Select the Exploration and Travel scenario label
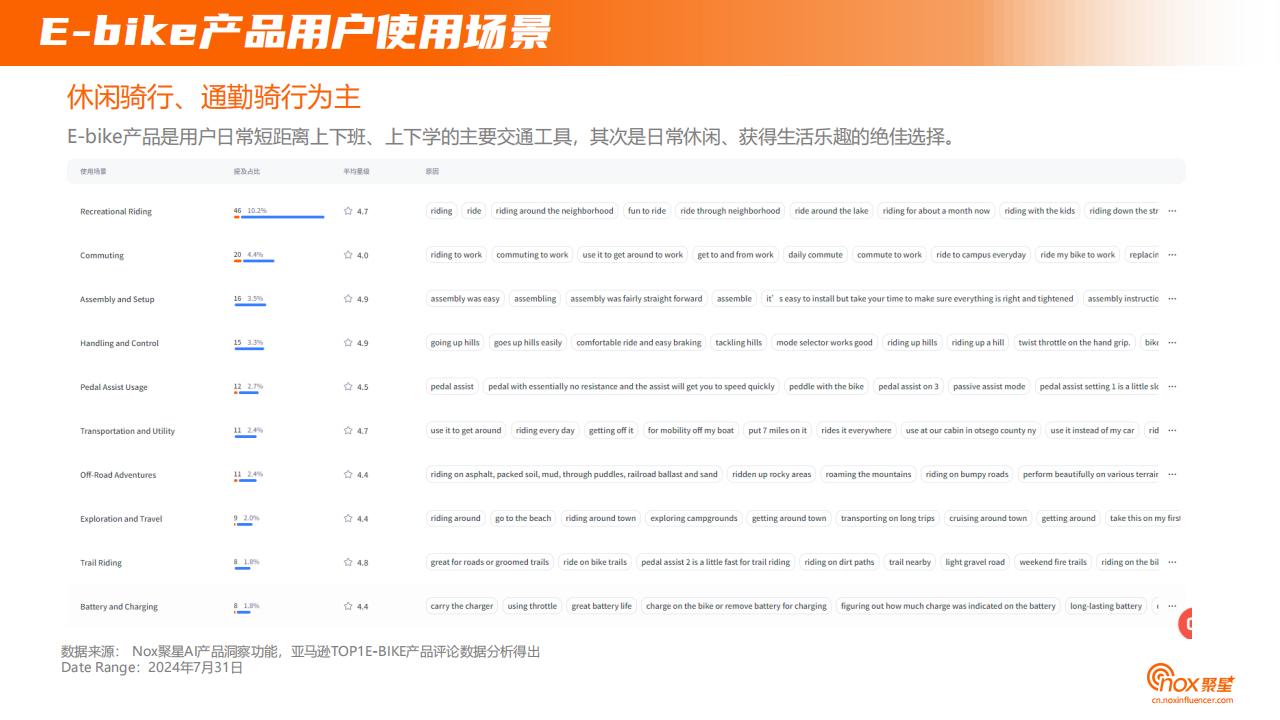The image size is (1280, 720). (121, 520)
